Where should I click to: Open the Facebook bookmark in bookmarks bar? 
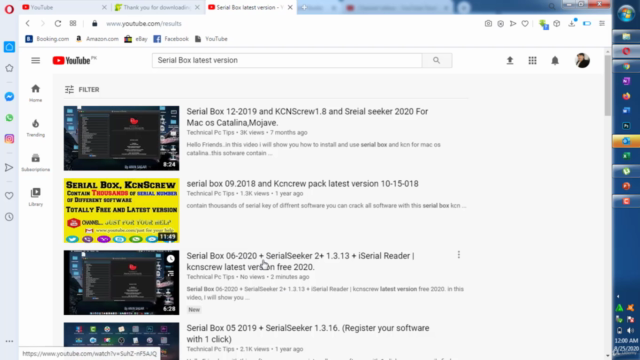point(171,39)
